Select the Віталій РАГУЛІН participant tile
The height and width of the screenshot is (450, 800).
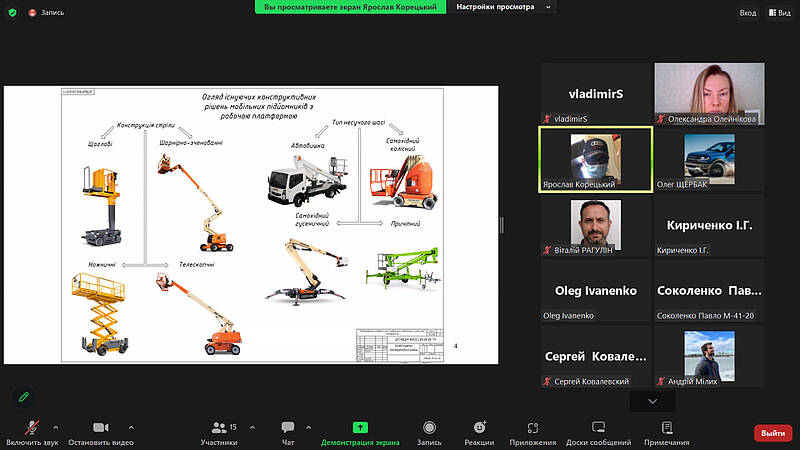click(595, 225)
